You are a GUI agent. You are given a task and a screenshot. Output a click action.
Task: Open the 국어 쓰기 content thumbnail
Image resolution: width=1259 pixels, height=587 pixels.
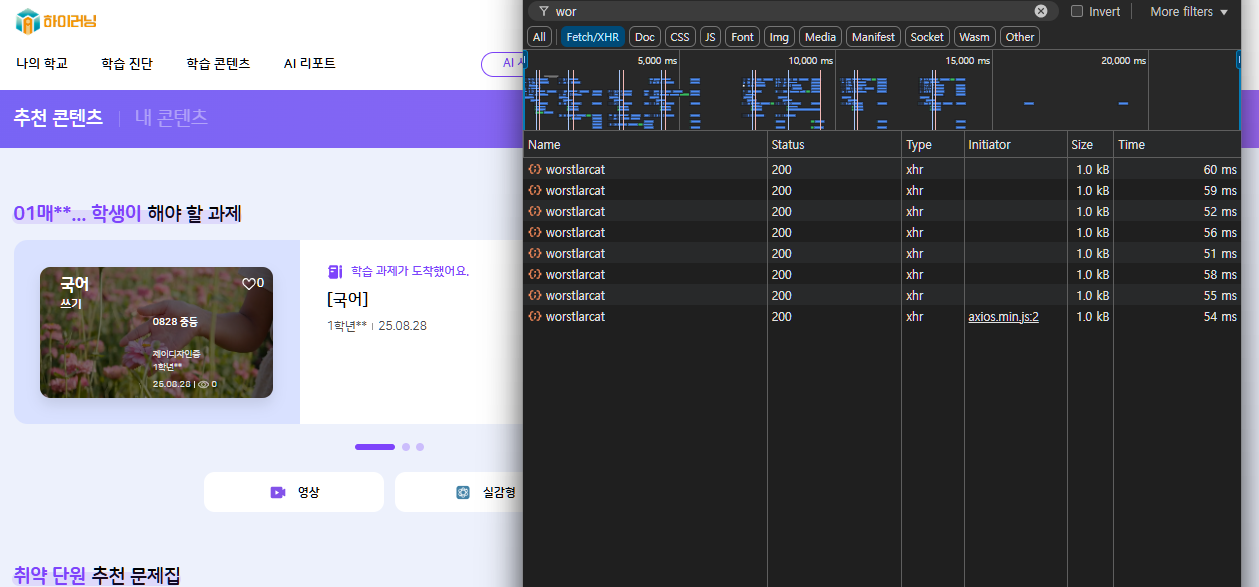tap(156, 332)
